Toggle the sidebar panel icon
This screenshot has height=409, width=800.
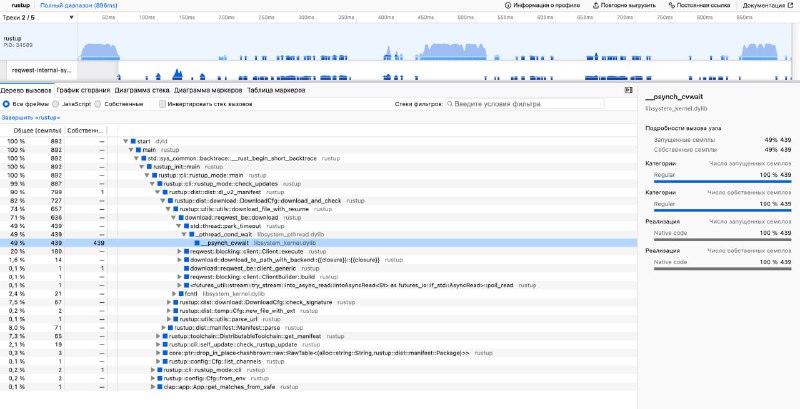(x=629, y=90)
